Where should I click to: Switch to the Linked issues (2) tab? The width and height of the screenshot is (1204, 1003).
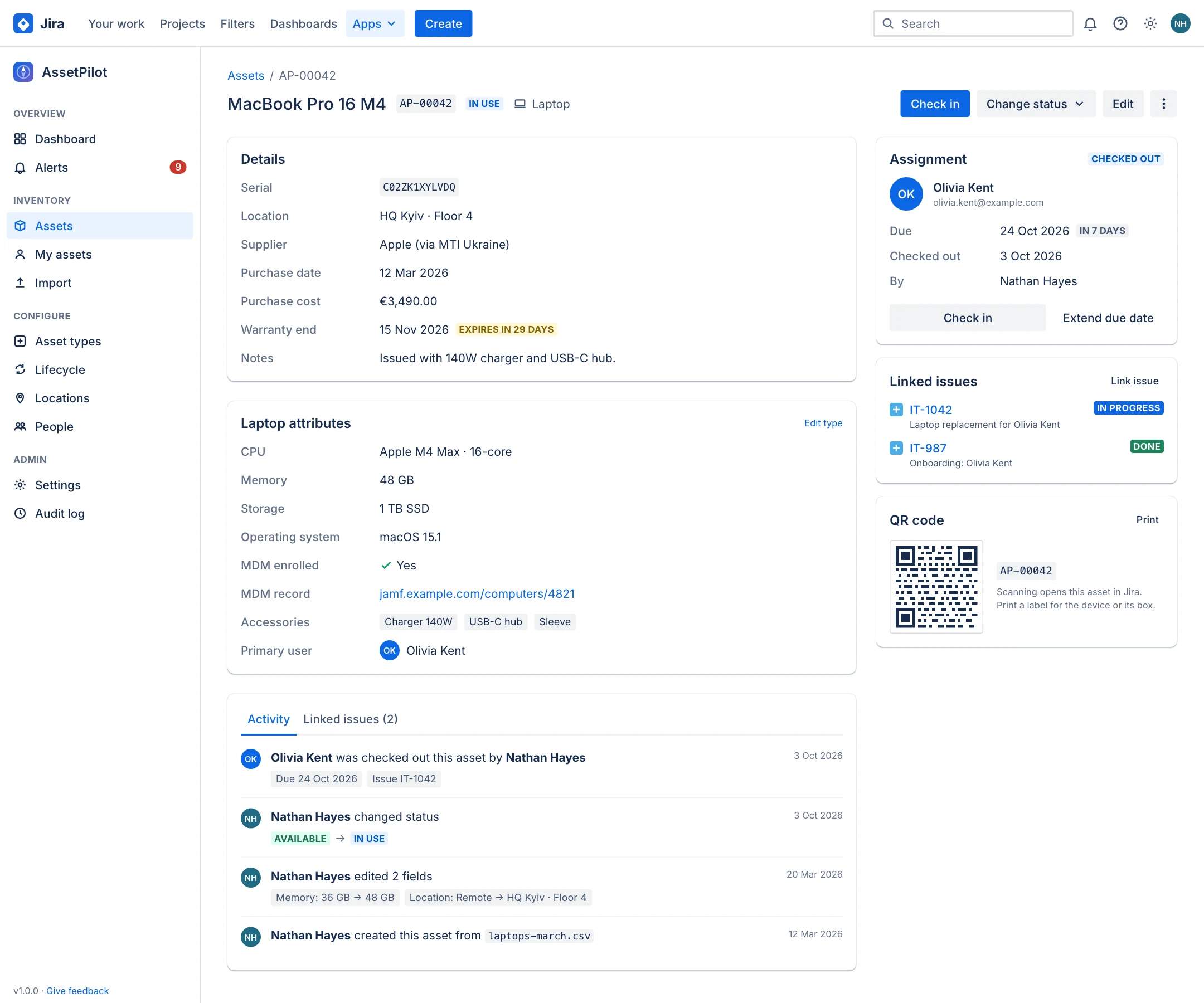click(x=350, y=719)
